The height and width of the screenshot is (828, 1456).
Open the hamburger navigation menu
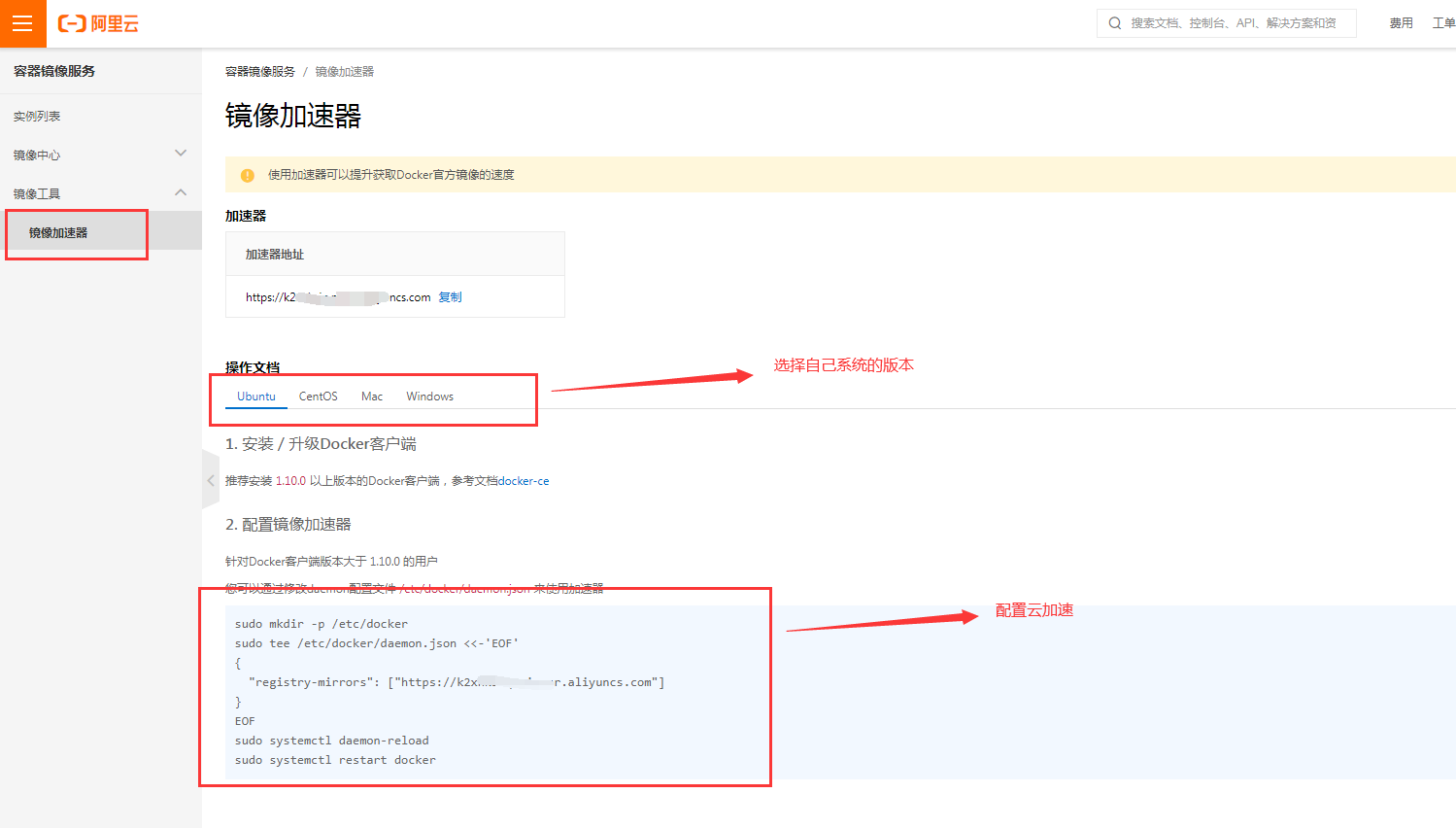[22, 23]
